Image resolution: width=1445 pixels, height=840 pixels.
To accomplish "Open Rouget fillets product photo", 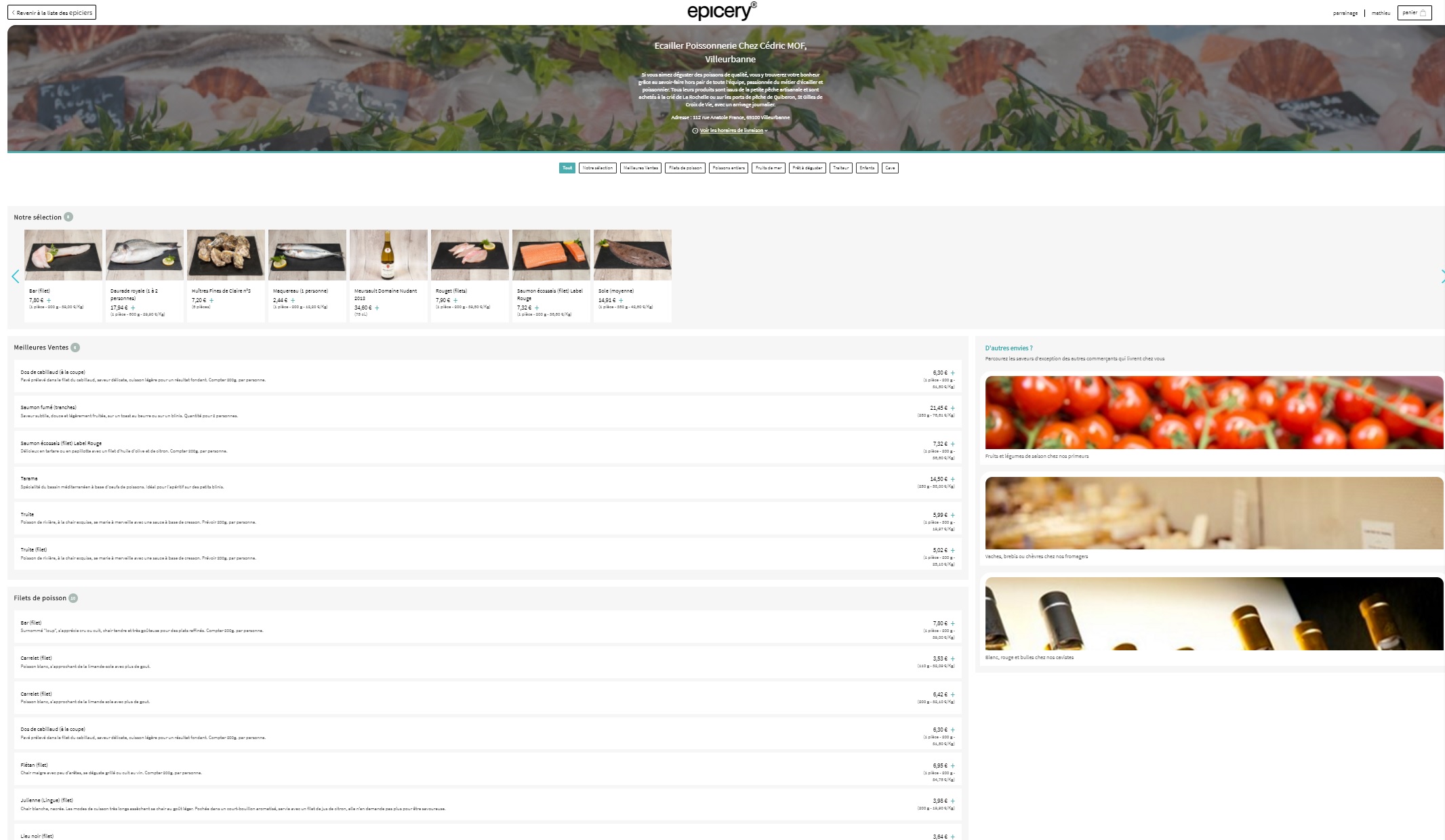I will click(x=470, y=255).
